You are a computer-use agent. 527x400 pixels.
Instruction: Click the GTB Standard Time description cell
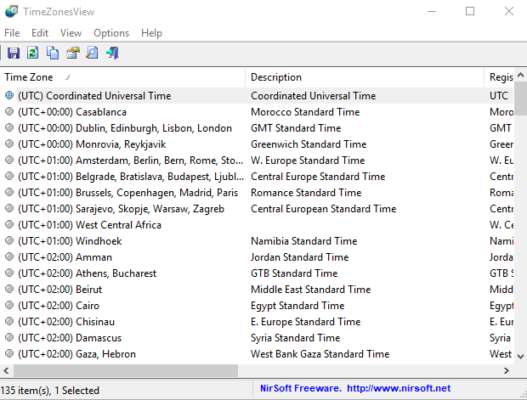point(294,273)
